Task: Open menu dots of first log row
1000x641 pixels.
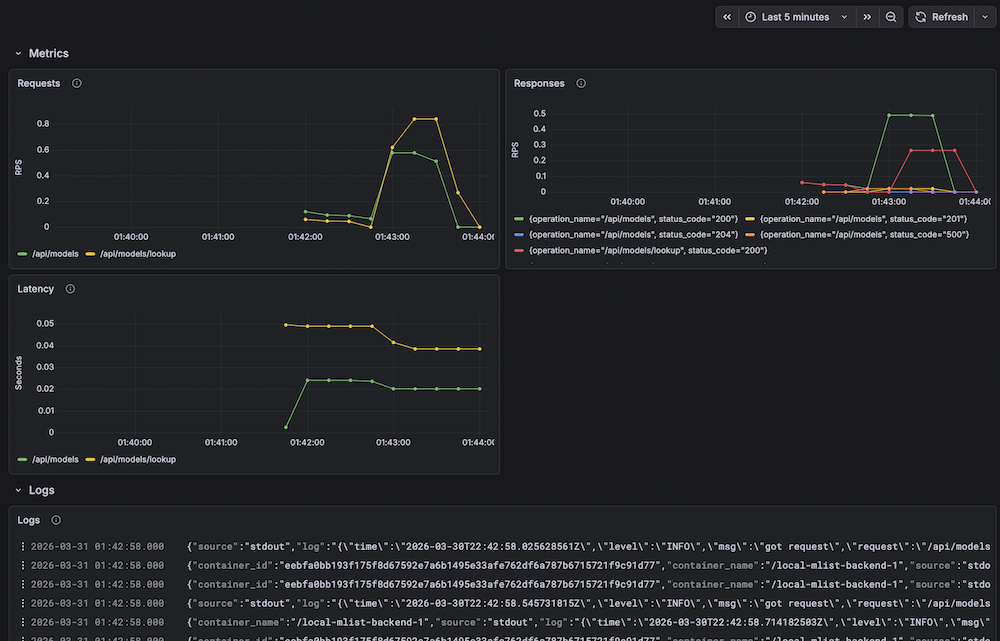Action: [23, 547]
